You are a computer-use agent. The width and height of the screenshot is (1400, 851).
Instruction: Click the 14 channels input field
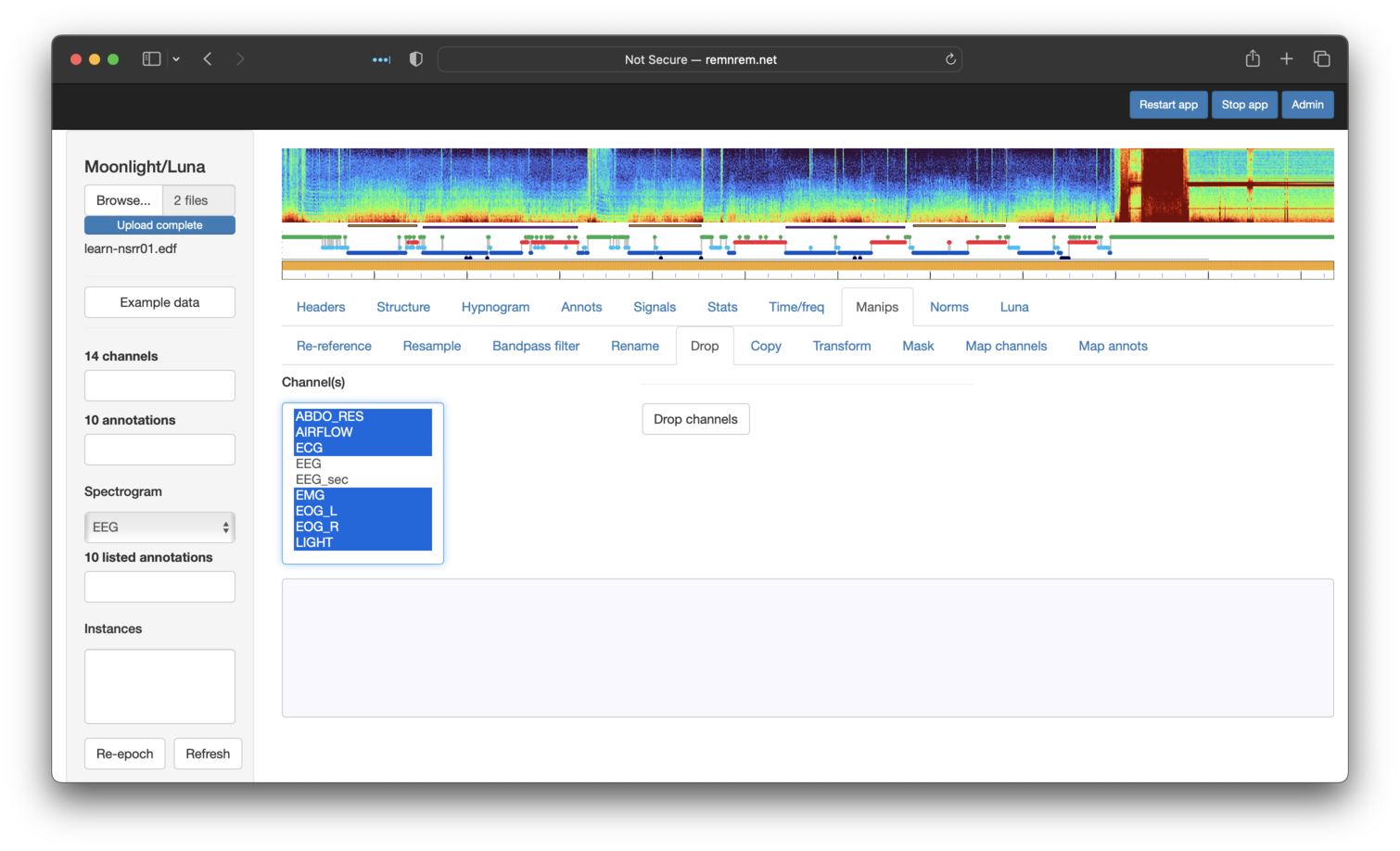(x=159, y=386)
